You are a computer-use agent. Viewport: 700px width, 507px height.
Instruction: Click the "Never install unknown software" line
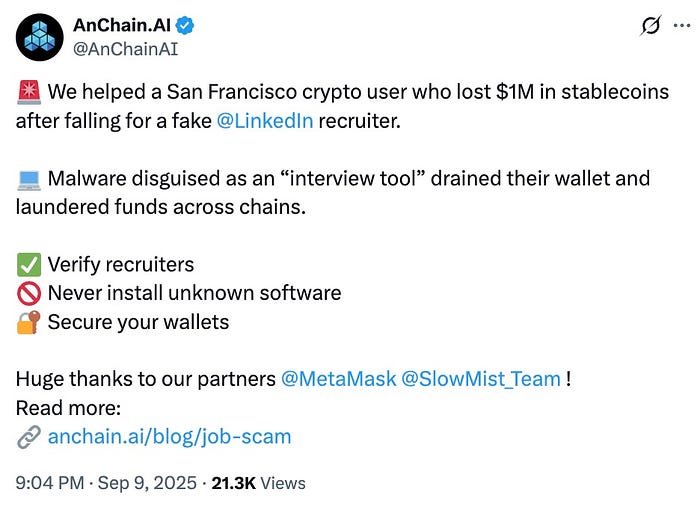point(194,294)
